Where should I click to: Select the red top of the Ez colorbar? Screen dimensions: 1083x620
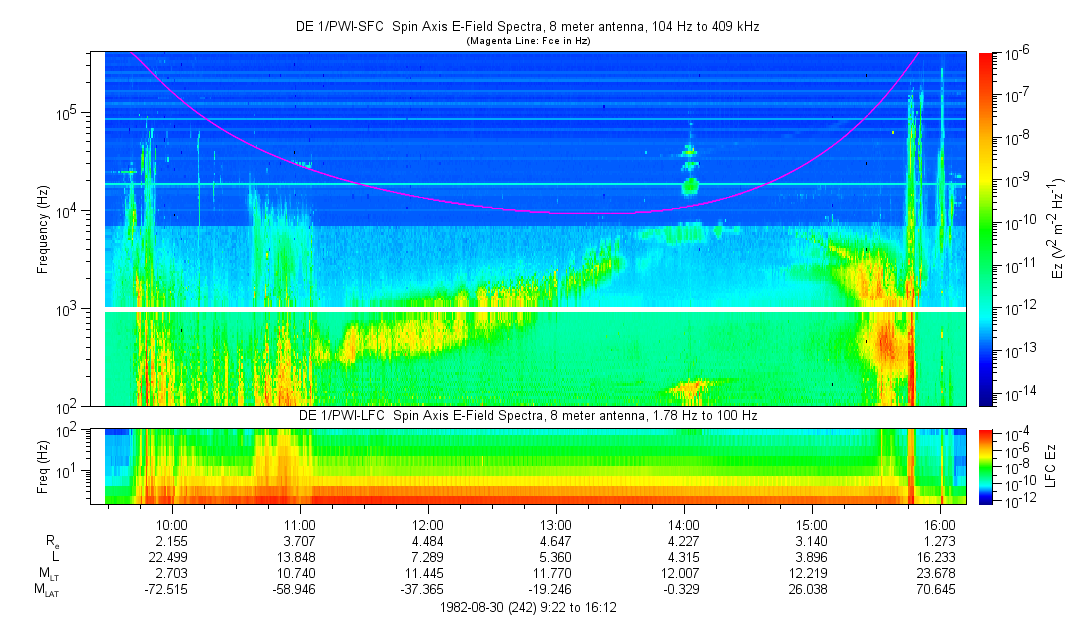pos(987,58)
